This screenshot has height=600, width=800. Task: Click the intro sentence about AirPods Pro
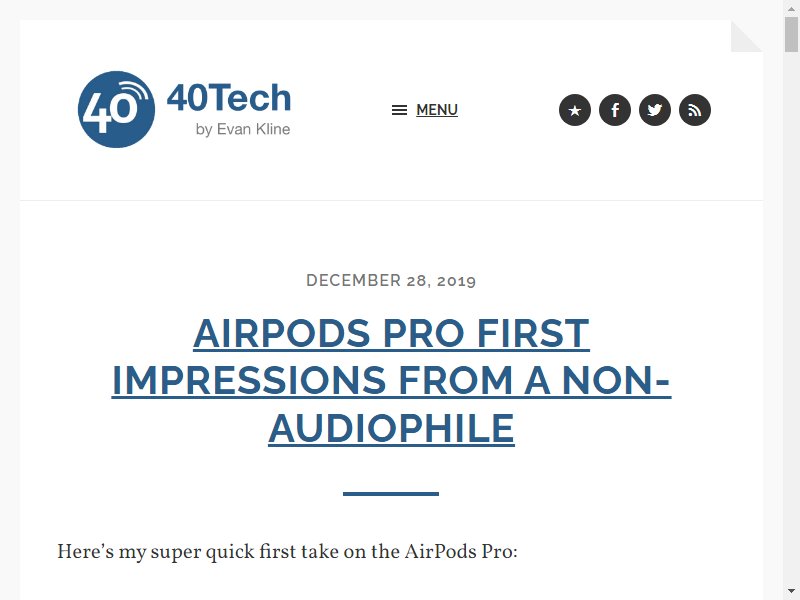pos(287,552)
